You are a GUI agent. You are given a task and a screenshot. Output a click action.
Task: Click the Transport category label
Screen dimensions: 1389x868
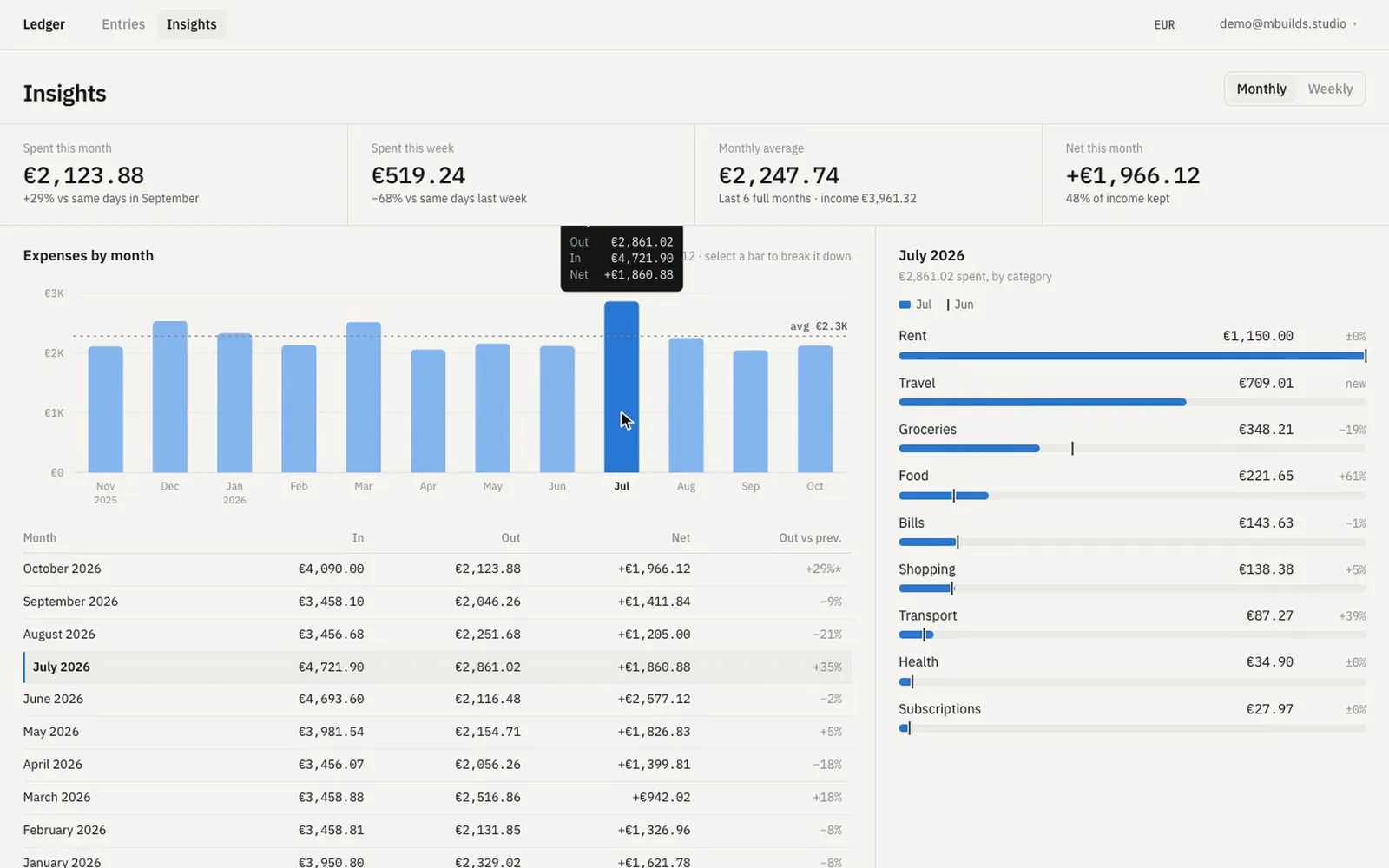pos(928,615)
